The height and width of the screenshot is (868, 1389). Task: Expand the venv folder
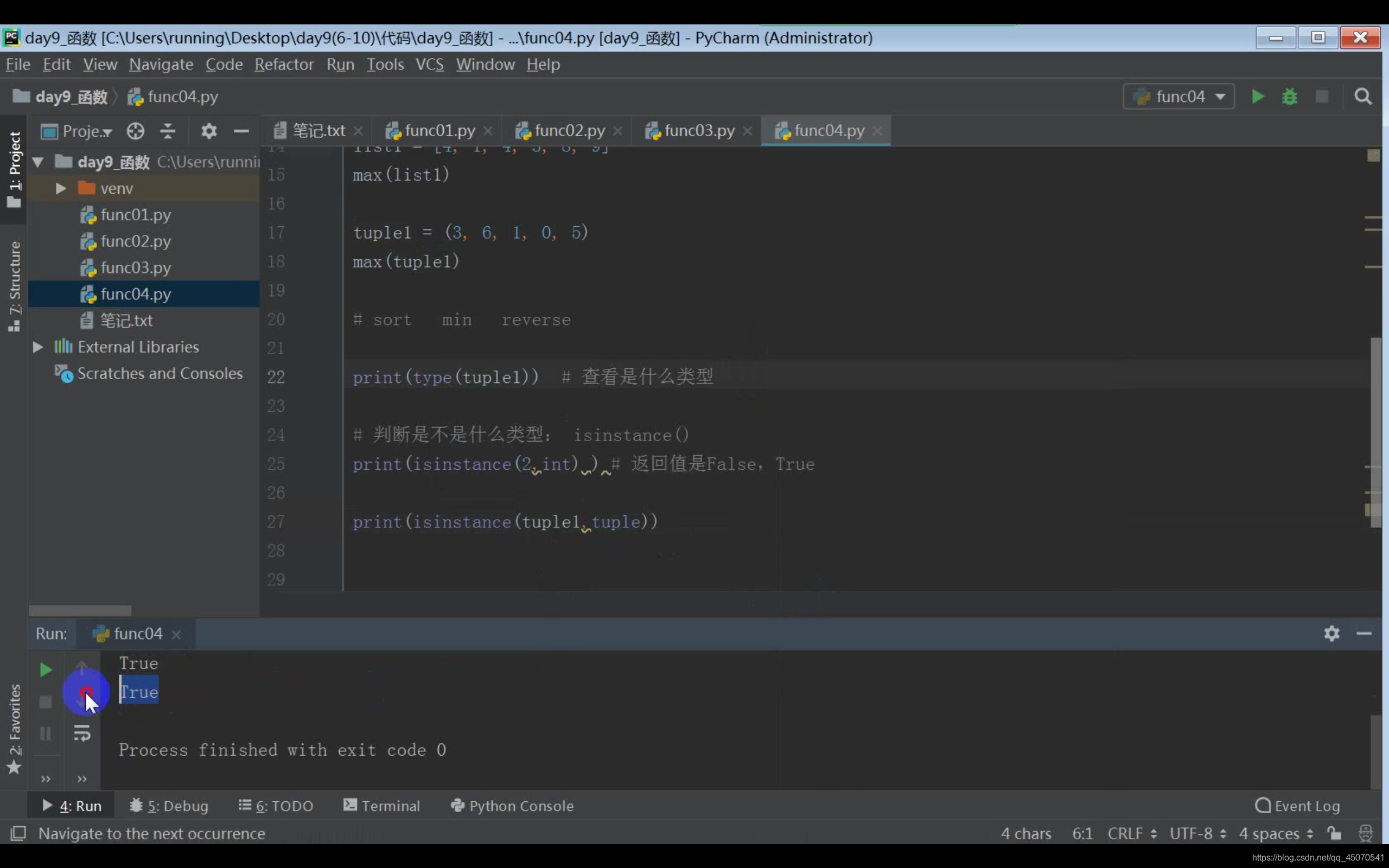click(60, 188)
